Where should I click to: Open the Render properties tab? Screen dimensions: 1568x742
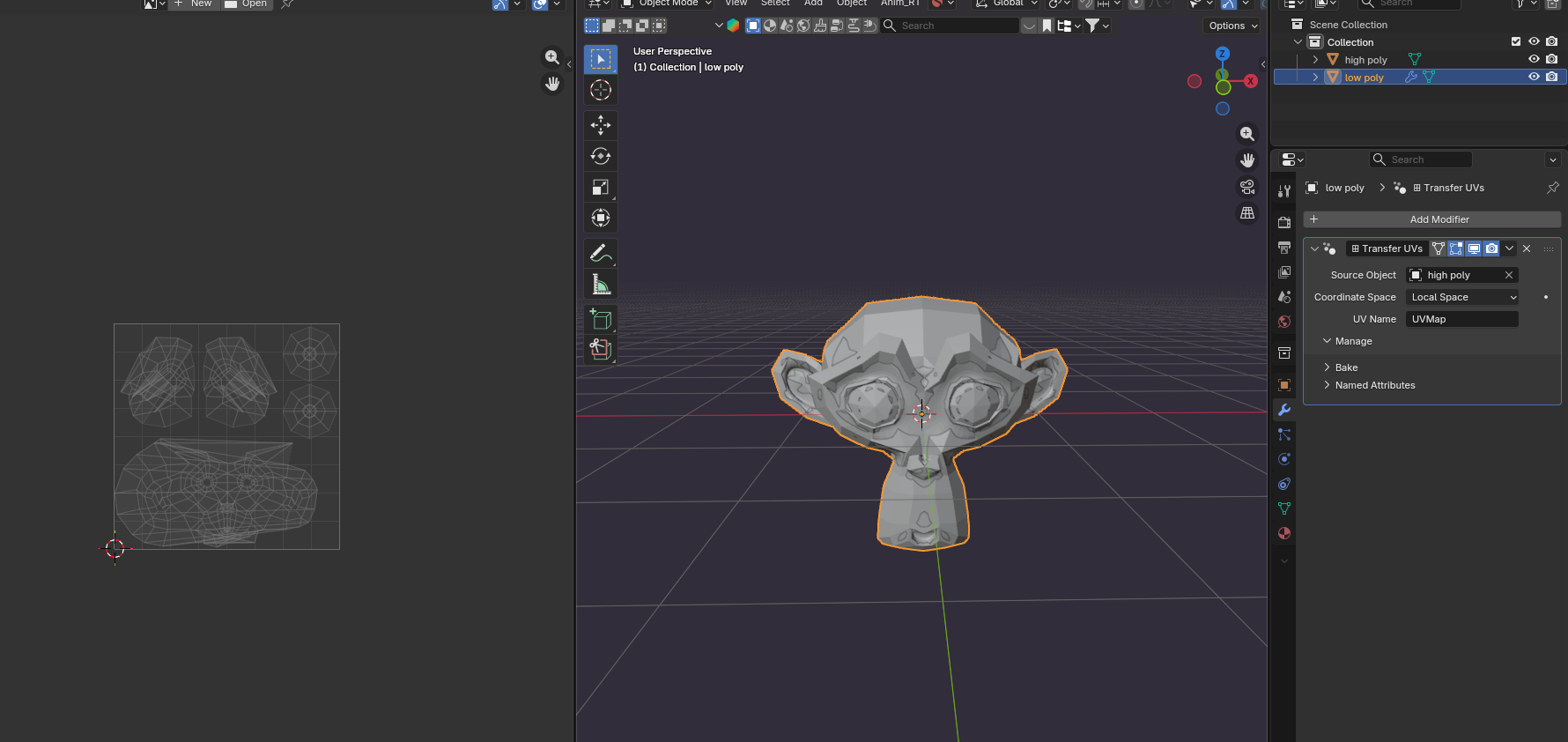(x=1284, y=223)
